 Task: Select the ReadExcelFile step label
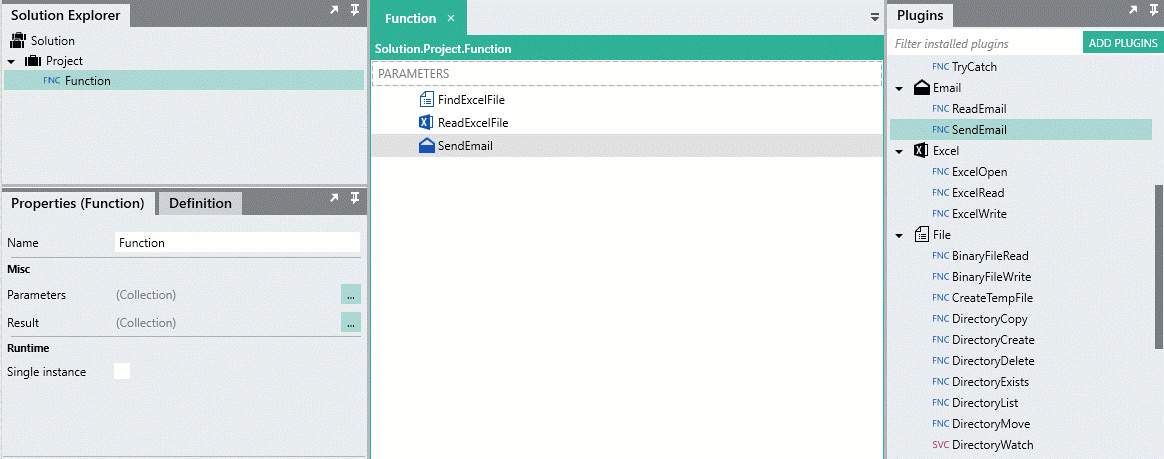coord(473,123)
